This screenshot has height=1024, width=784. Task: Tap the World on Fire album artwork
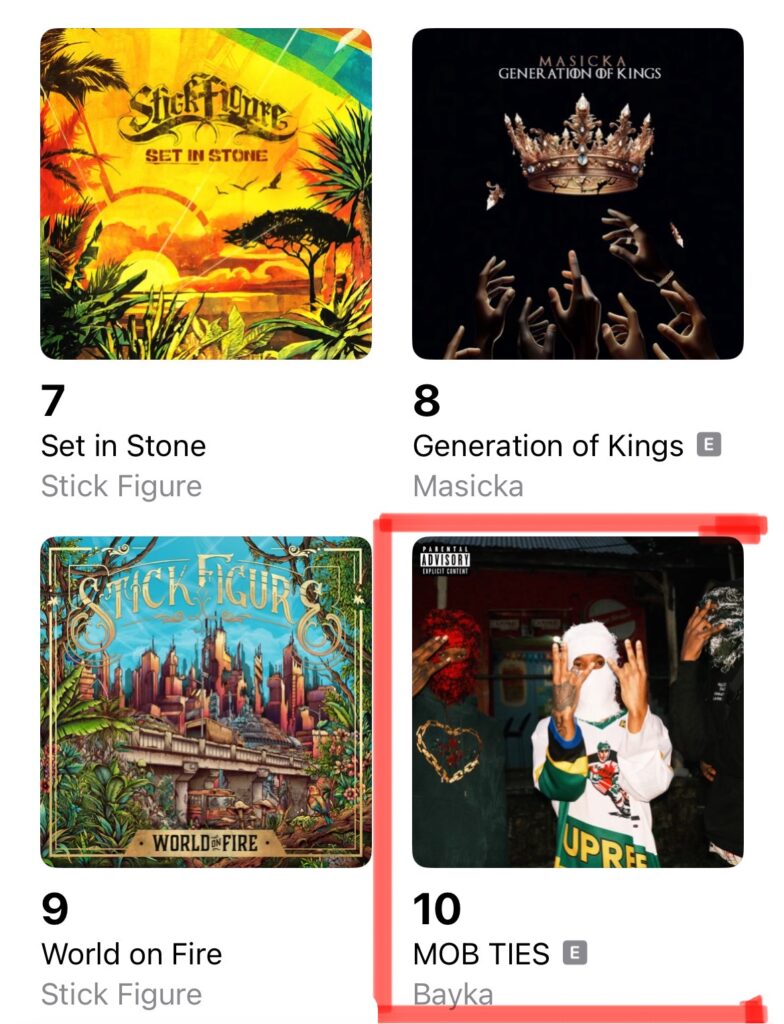tap(206, 702)
